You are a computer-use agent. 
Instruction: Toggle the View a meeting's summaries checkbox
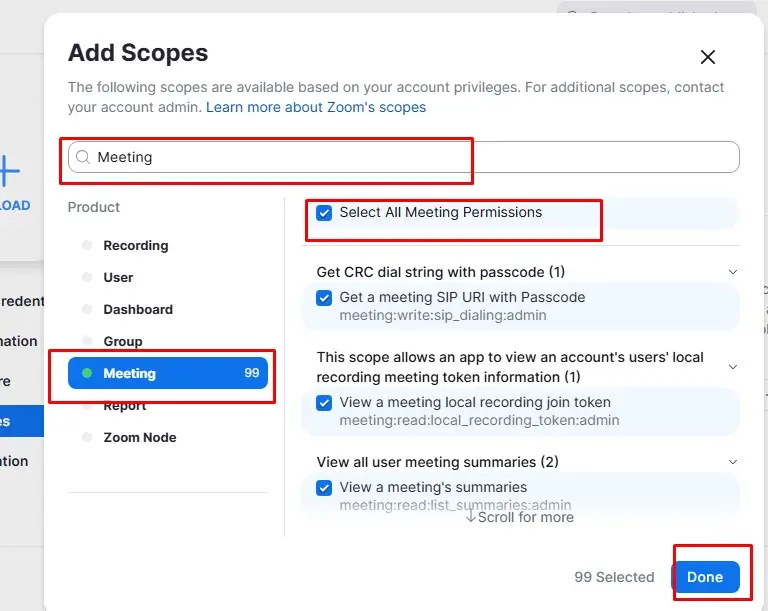coord(324,488)
